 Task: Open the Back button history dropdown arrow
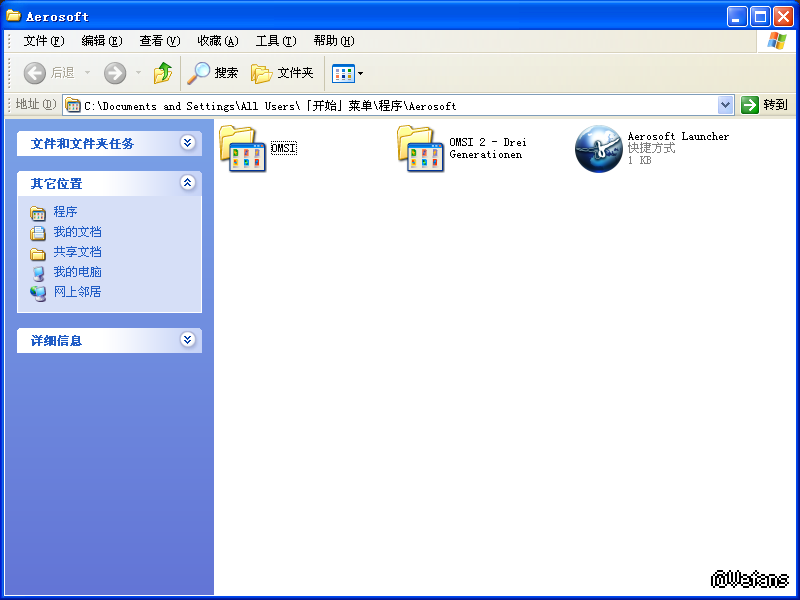(x=87, y=73)
